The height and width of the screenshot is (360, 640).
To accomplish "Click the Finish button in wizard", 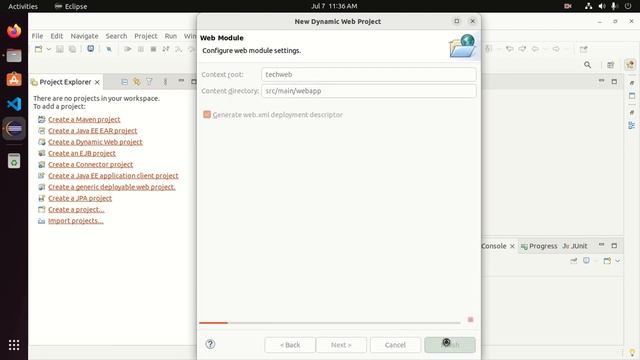I will click(x=450, y=345).
